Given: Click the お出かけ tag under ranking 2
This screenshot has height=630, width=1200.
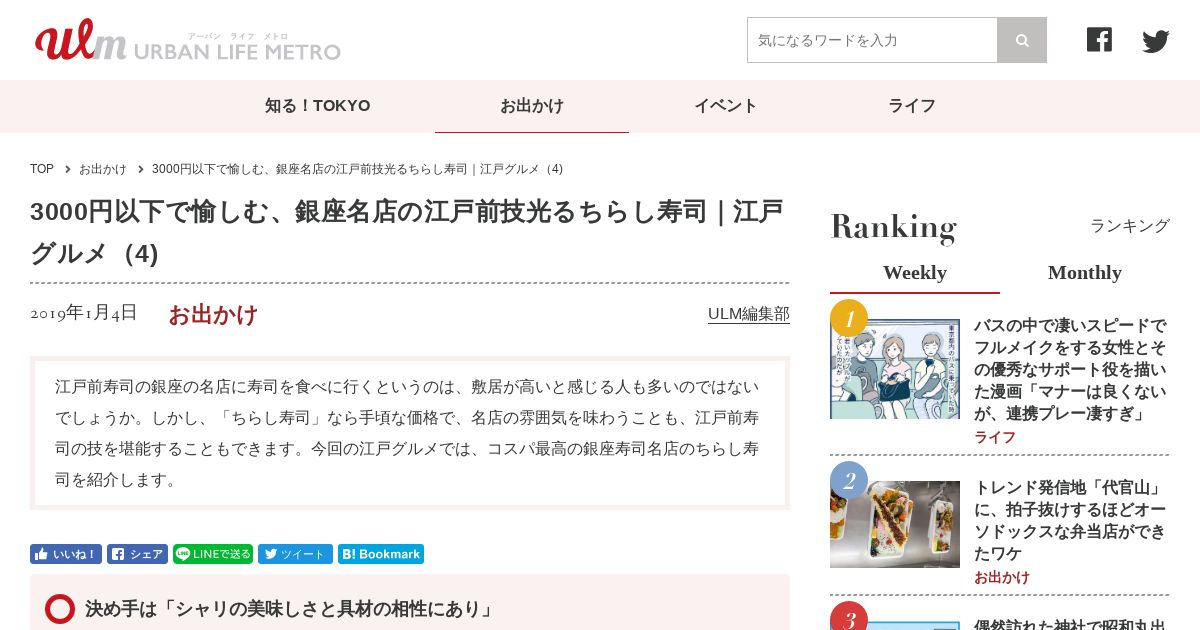Looking at the screenshot, I should tap(1002, 577).
